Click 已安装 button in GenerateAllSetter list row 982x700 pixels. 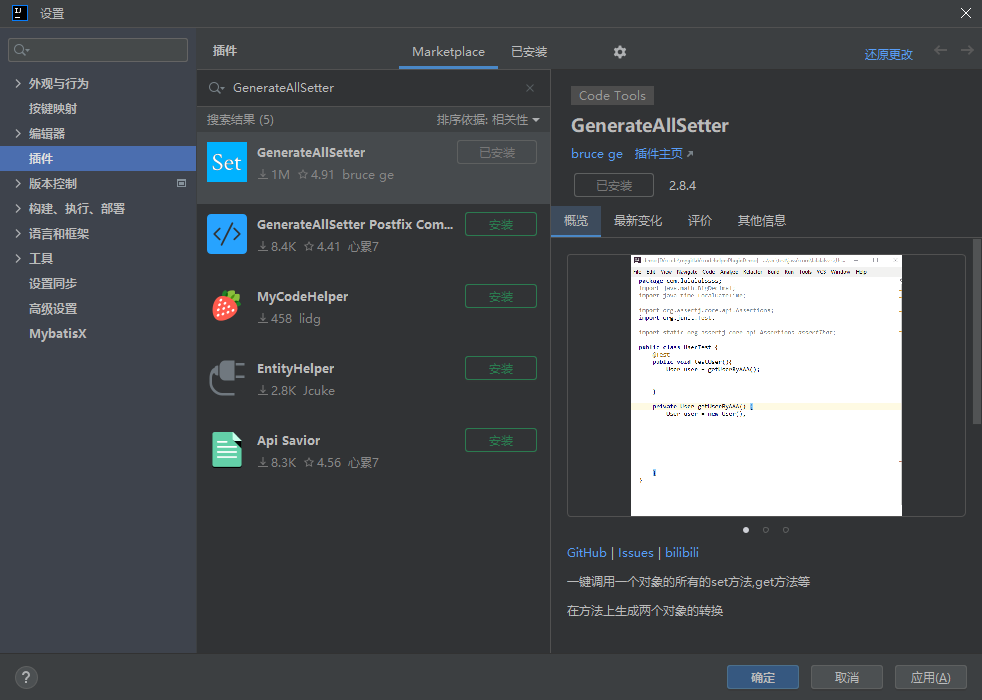click(x=497, y=152)
